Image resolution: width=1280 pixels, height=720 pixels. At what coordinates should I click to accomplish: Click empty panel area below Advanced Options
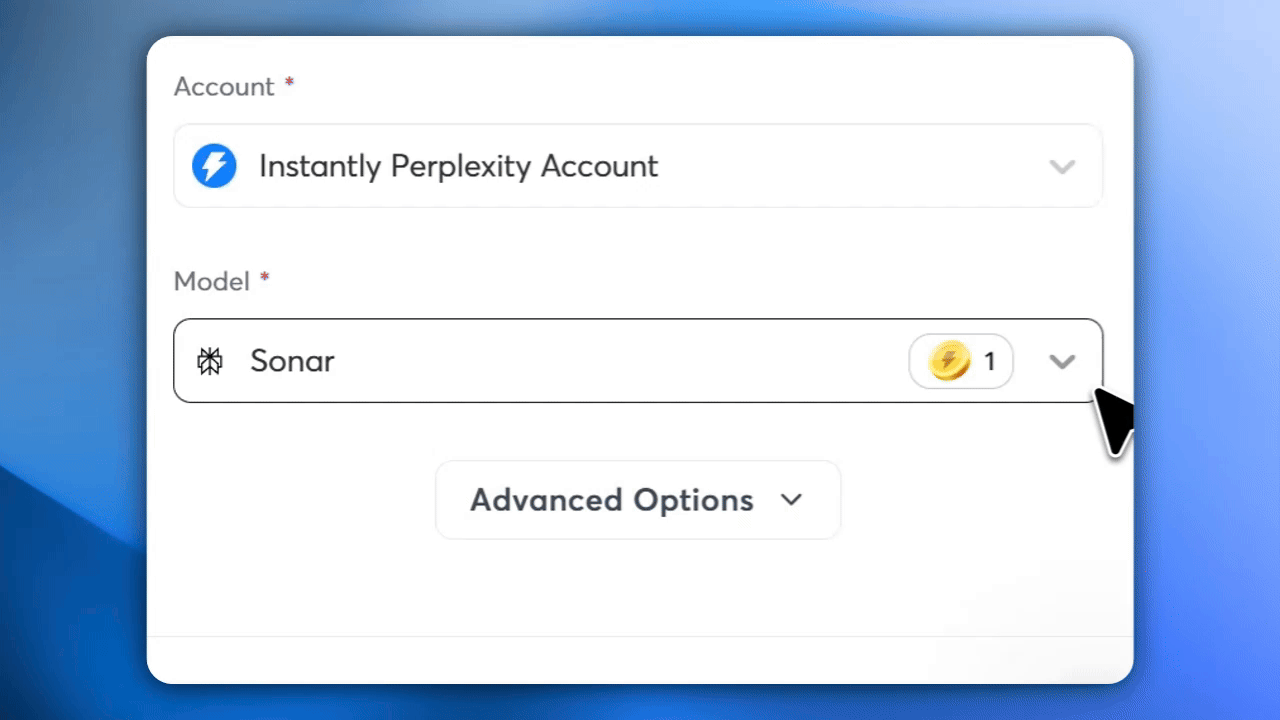640,590
